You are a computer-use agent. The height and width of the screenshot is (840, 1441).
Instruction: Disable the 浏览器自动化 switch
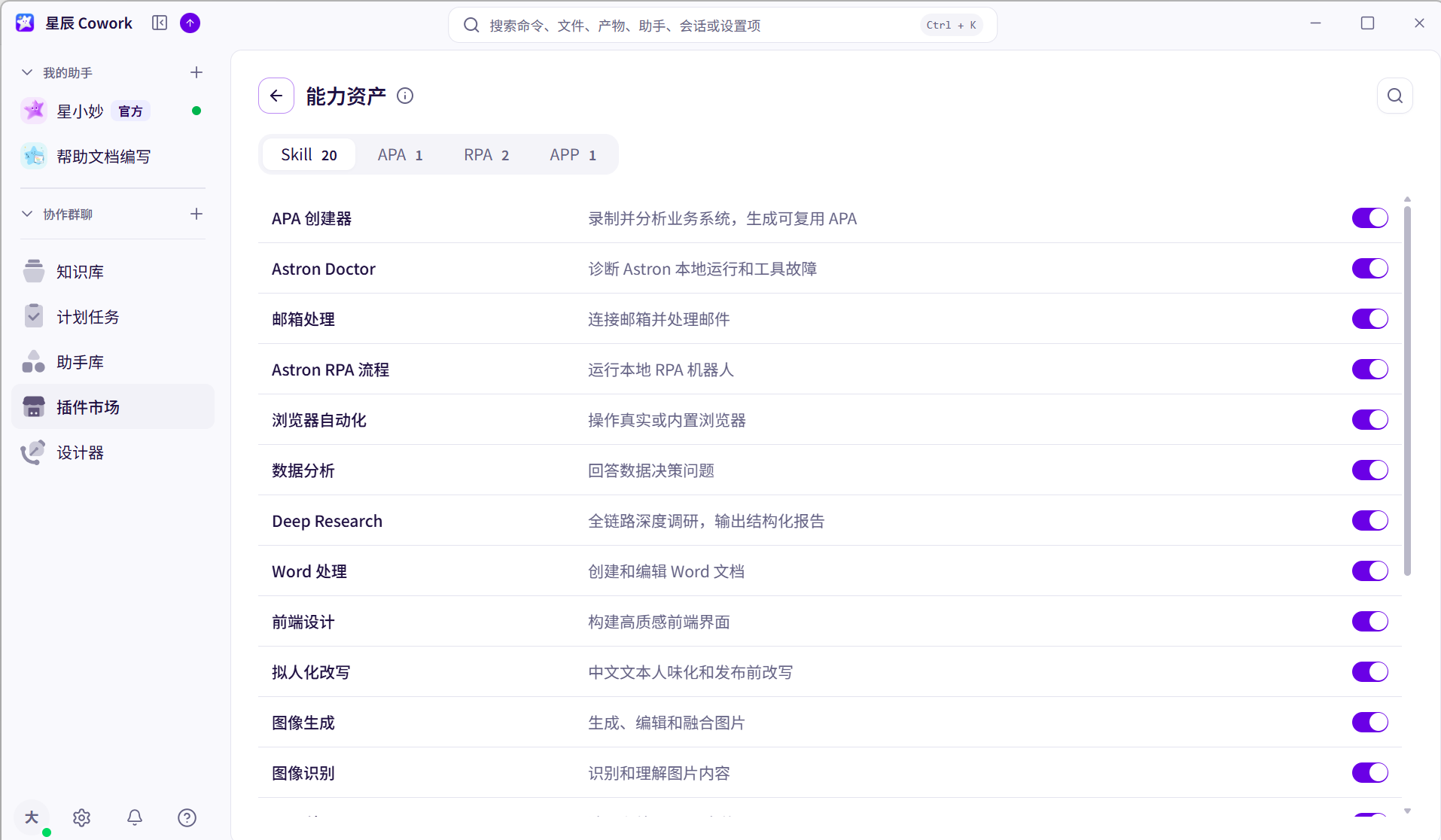(x=1369, y=420)
